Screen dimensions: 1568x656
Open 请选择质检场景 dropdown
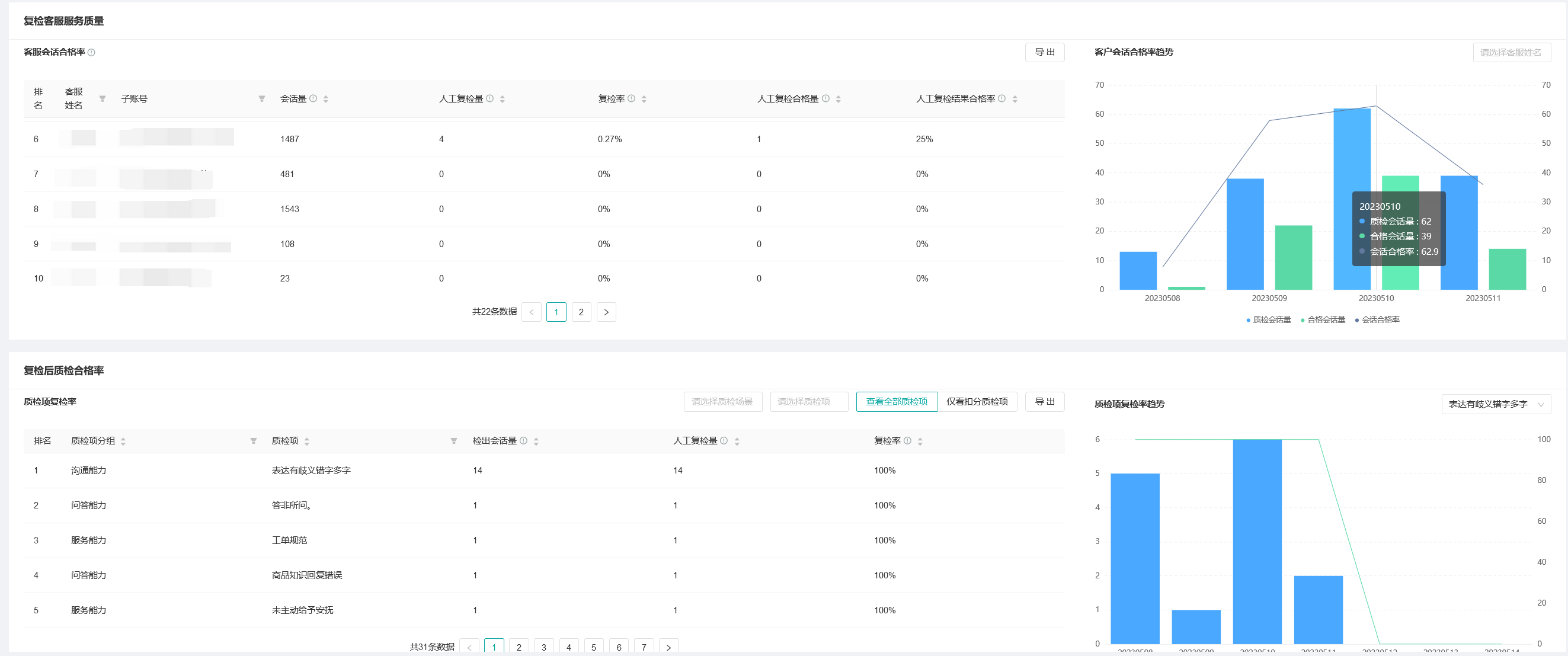point(723,402)
